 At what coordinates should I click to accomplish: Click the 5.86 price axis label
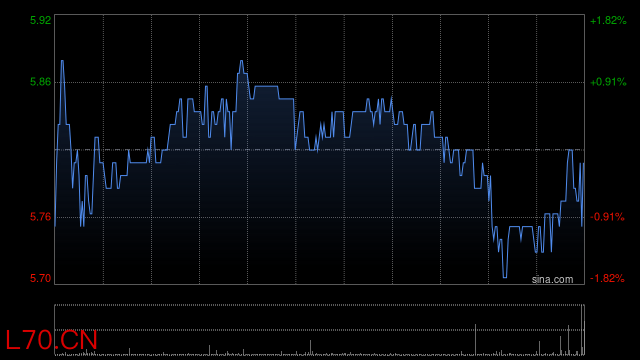pyautogui.click(x=40, y=82)
